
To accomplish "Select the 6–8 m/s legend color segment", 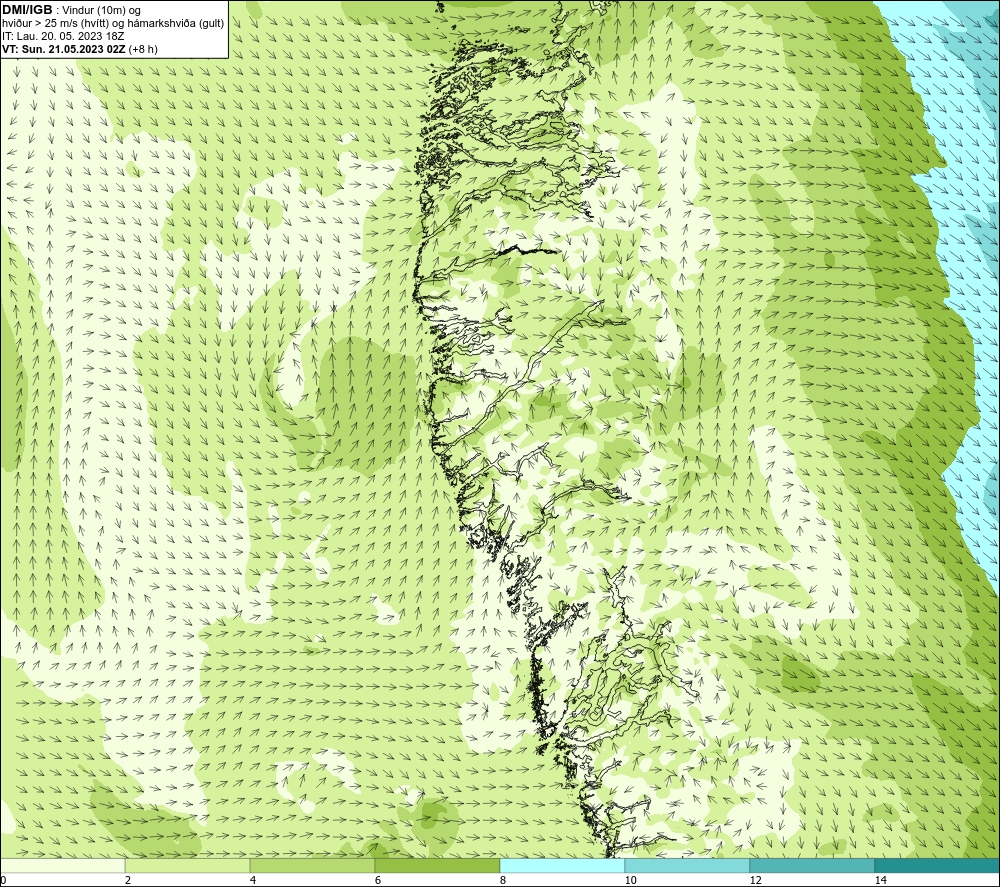I will point(438,865).
